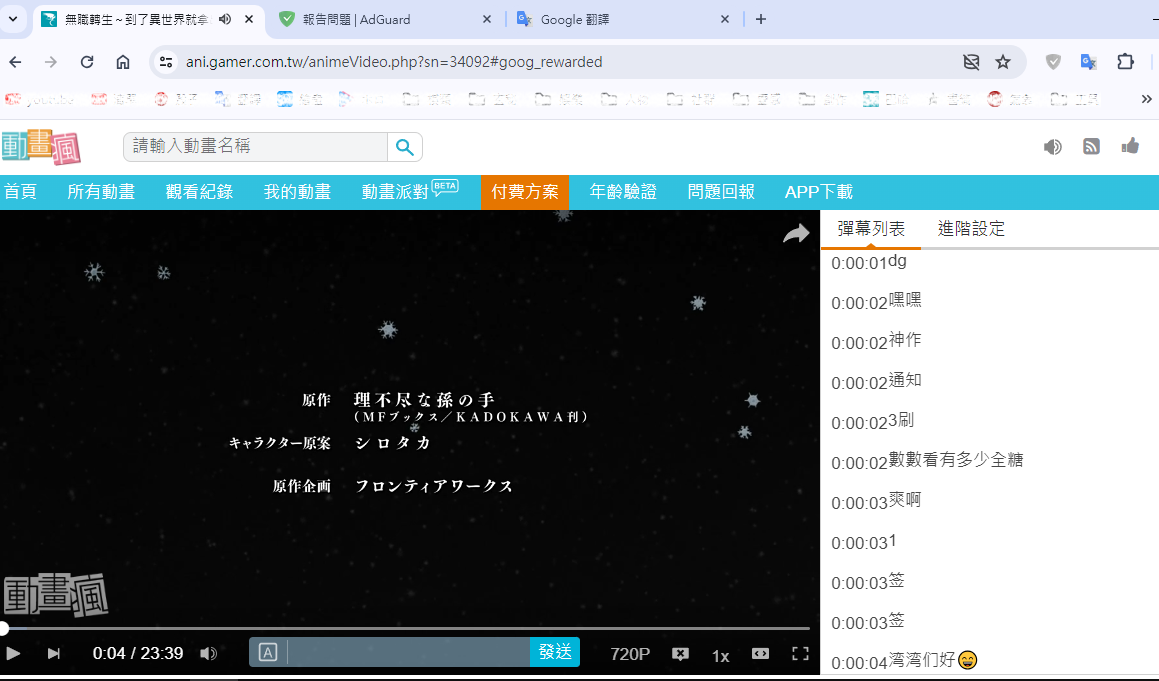Enter fullscreen mode
Image resolution: width=1159 pixels, height=681 pixels.
pyautogui.click(x=800, y=652)
